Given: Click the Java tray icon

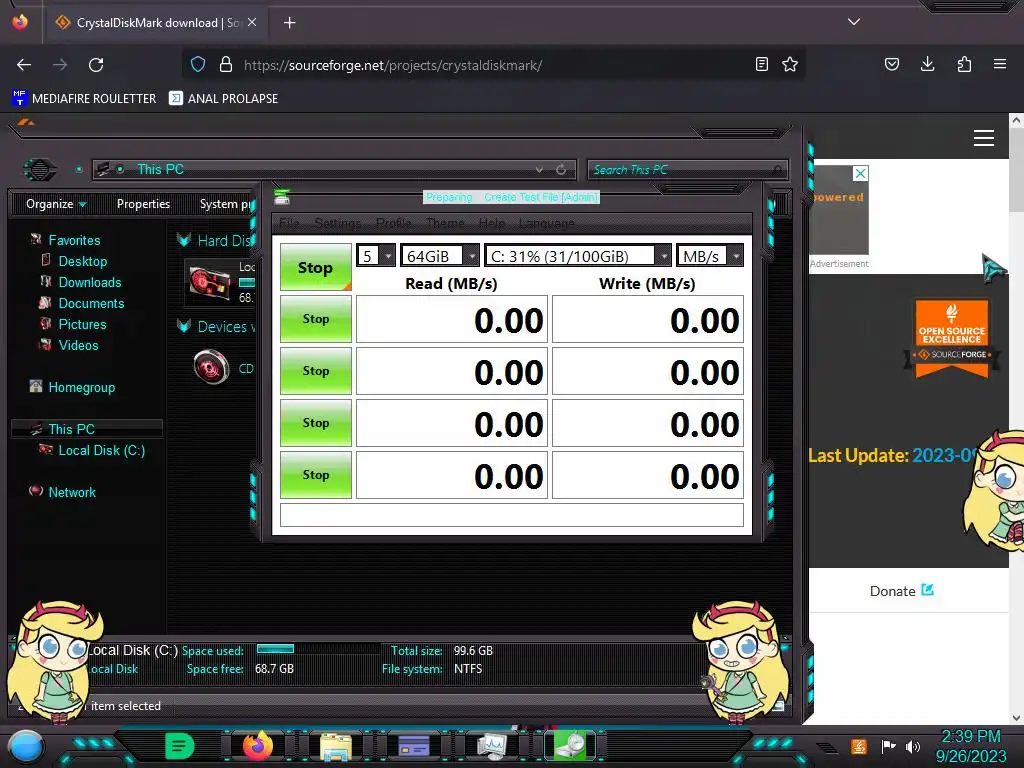Looking at the screenshot, I should (859, 746).
